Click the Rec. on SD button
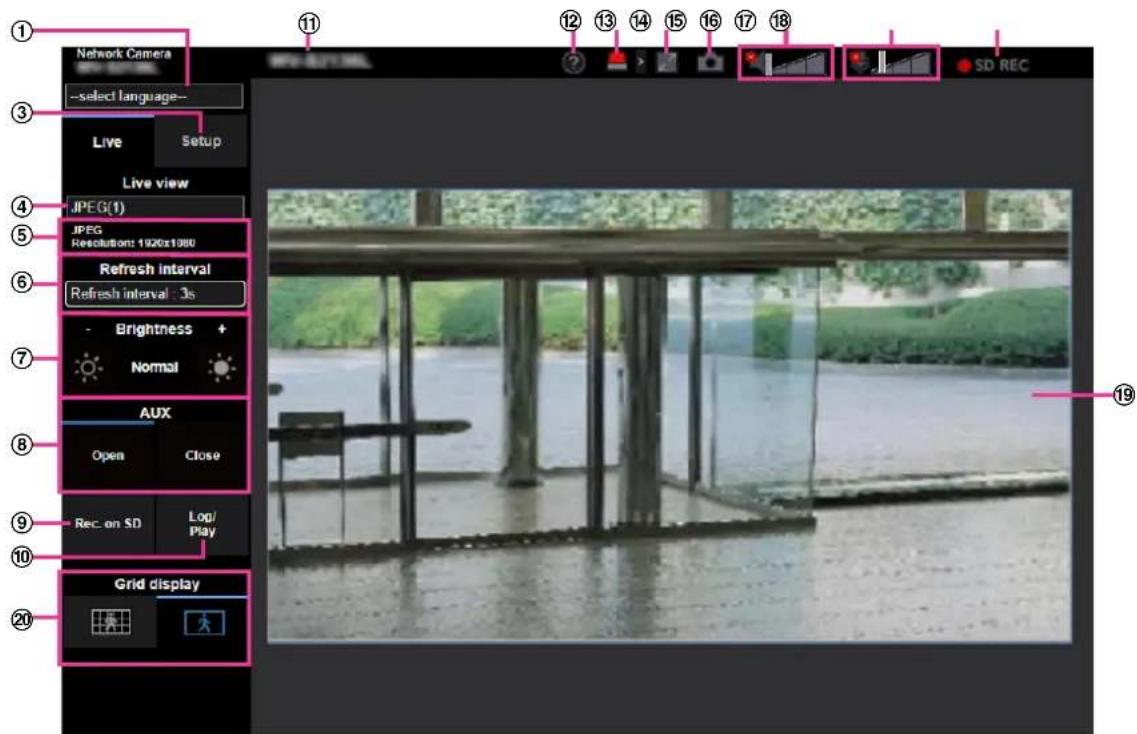 click(108, 523)
